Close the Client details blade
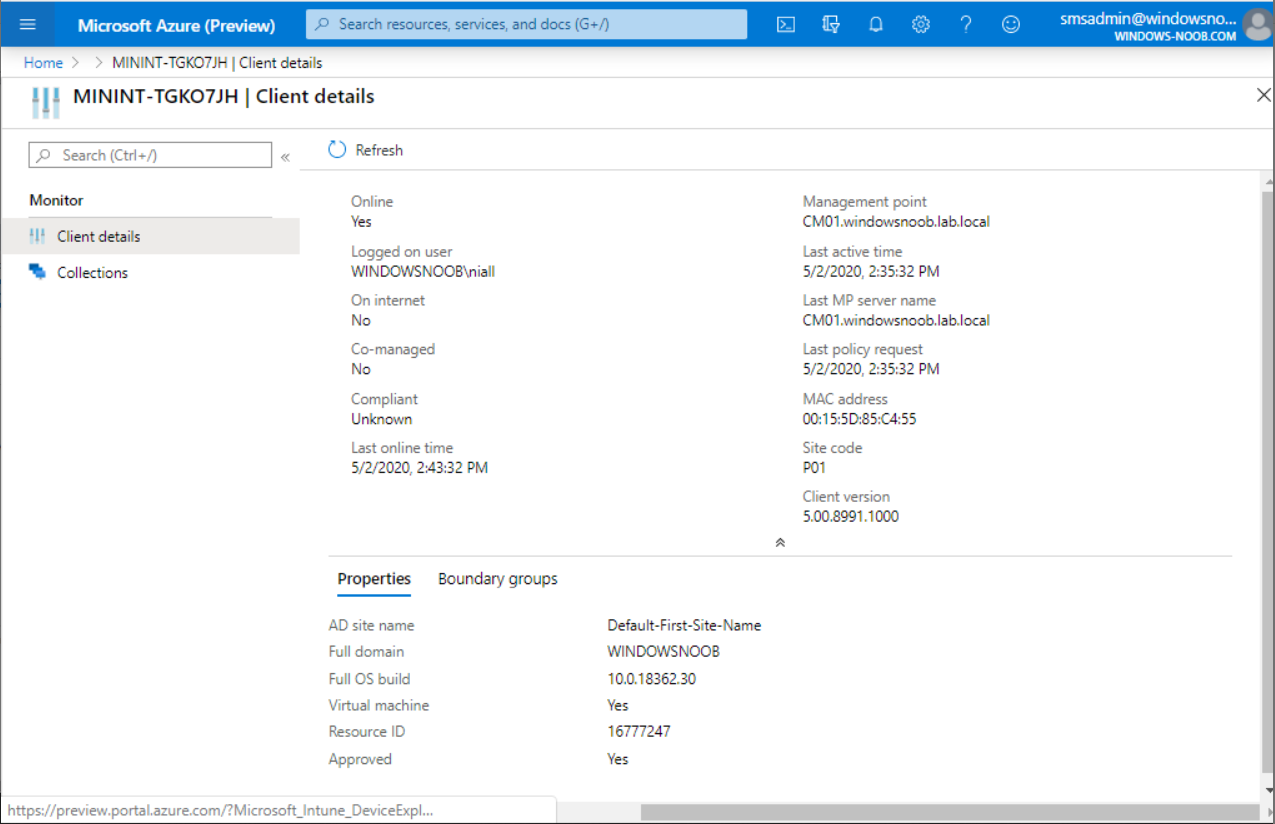1275x824 pixels. (x=1263, y=96)
